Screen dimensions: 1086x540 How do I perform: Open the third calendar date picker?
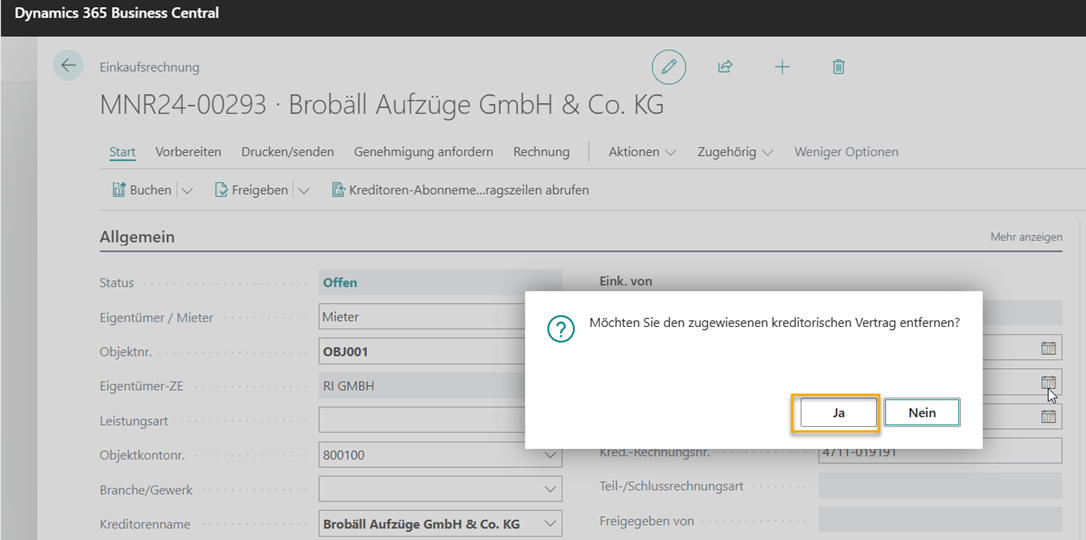pos(1049,416)
